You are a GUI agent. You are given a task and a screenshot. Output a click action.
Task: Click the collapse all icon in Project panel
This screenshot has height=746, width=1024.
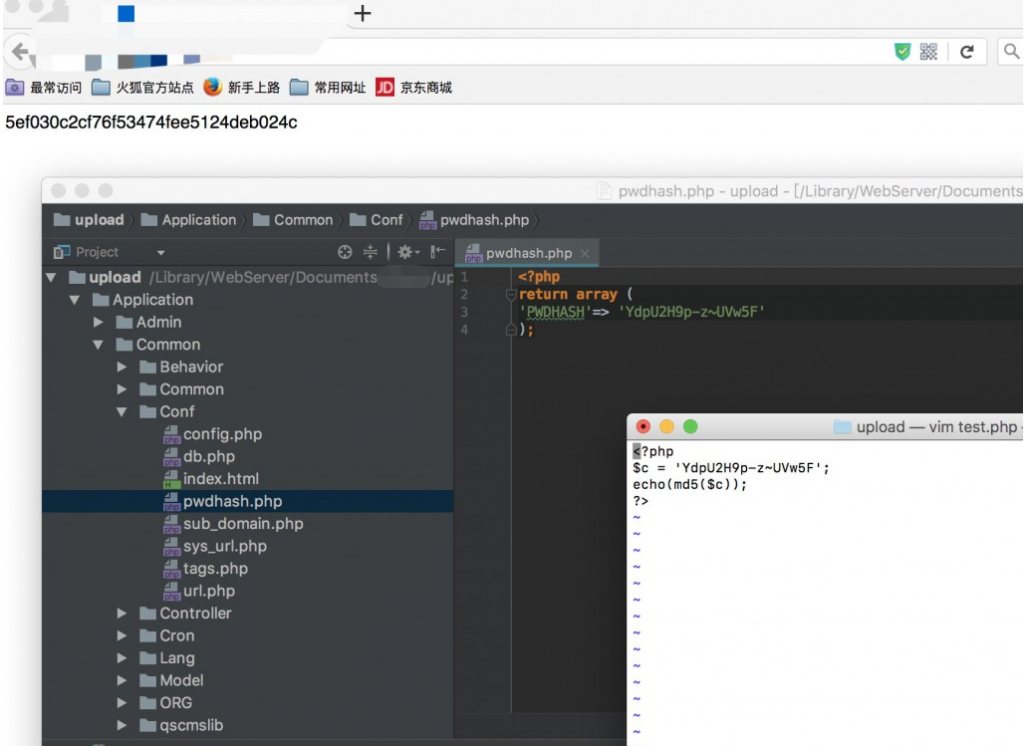[x=370, y=252]
